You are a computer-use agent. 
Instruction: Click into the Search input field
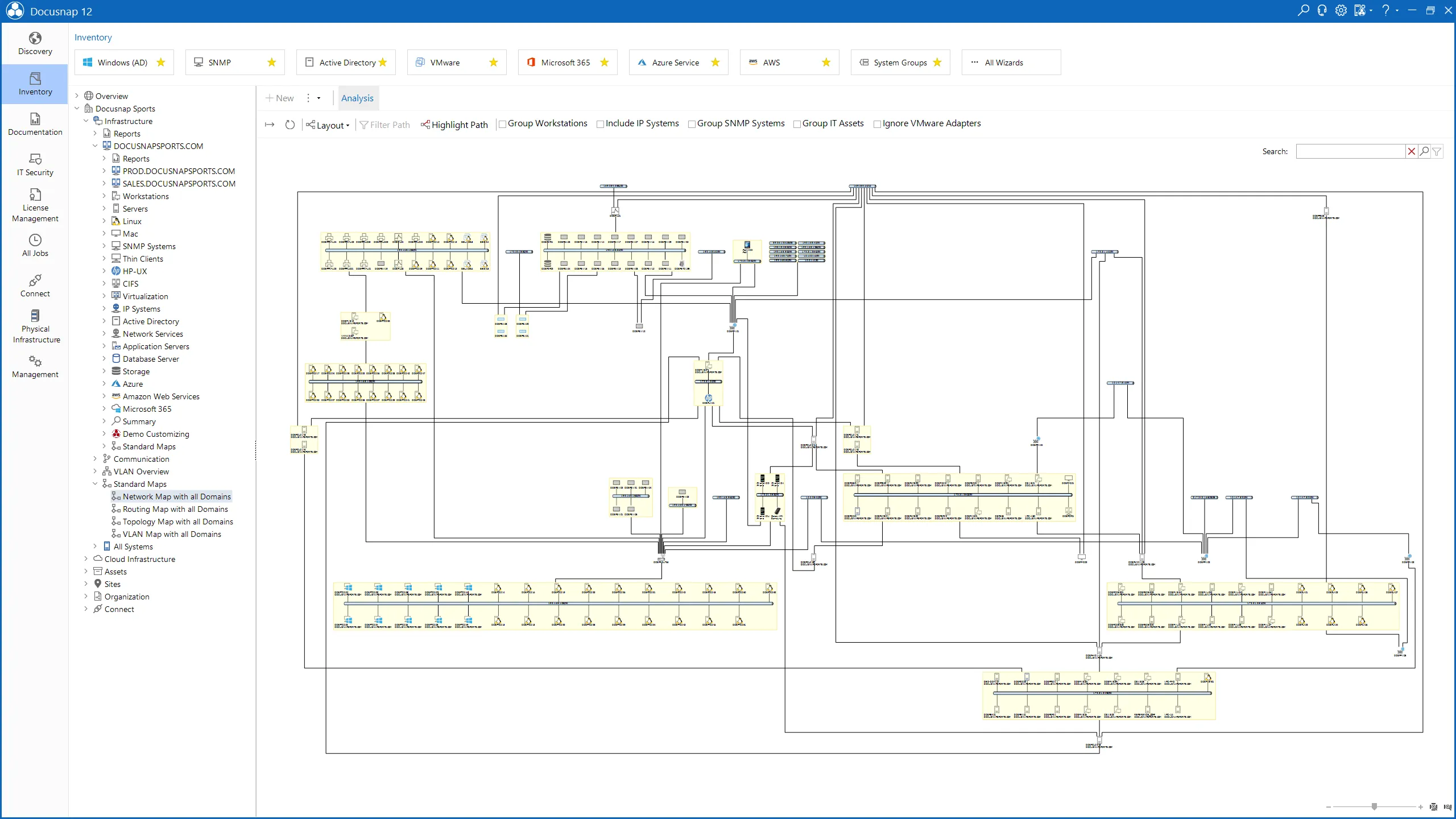[1350, 151]
